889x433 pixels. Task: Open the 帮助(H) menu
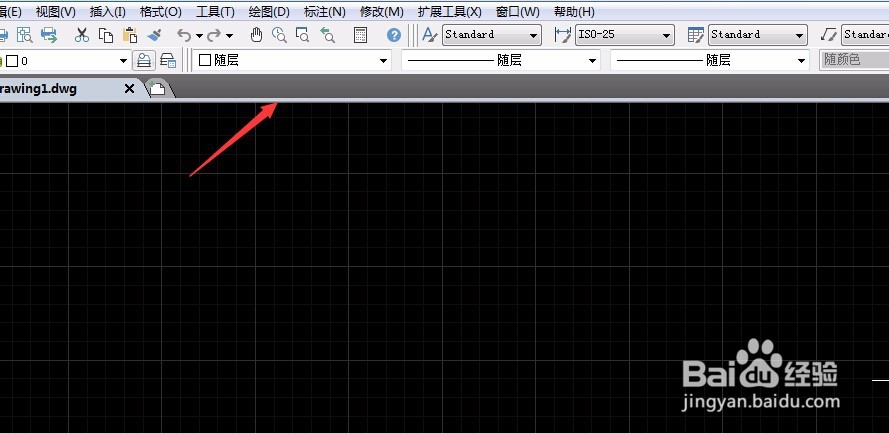pos(574,12)
